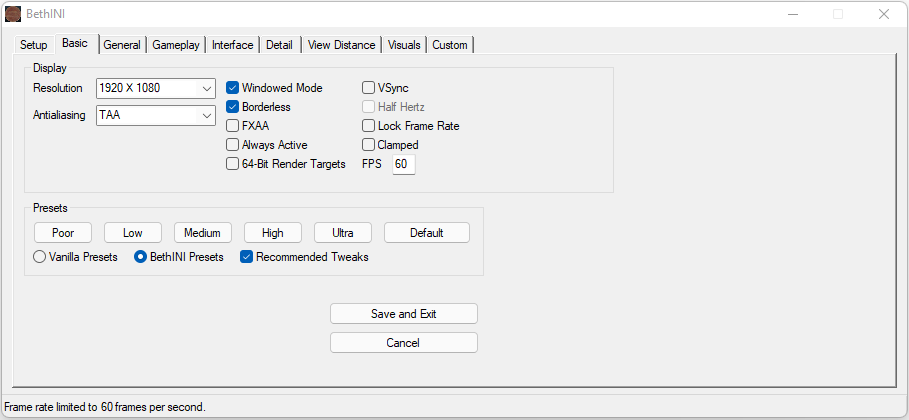Select Vanilla Presets radio button
The image size is (909, 420).
click(x=40, y=257)
